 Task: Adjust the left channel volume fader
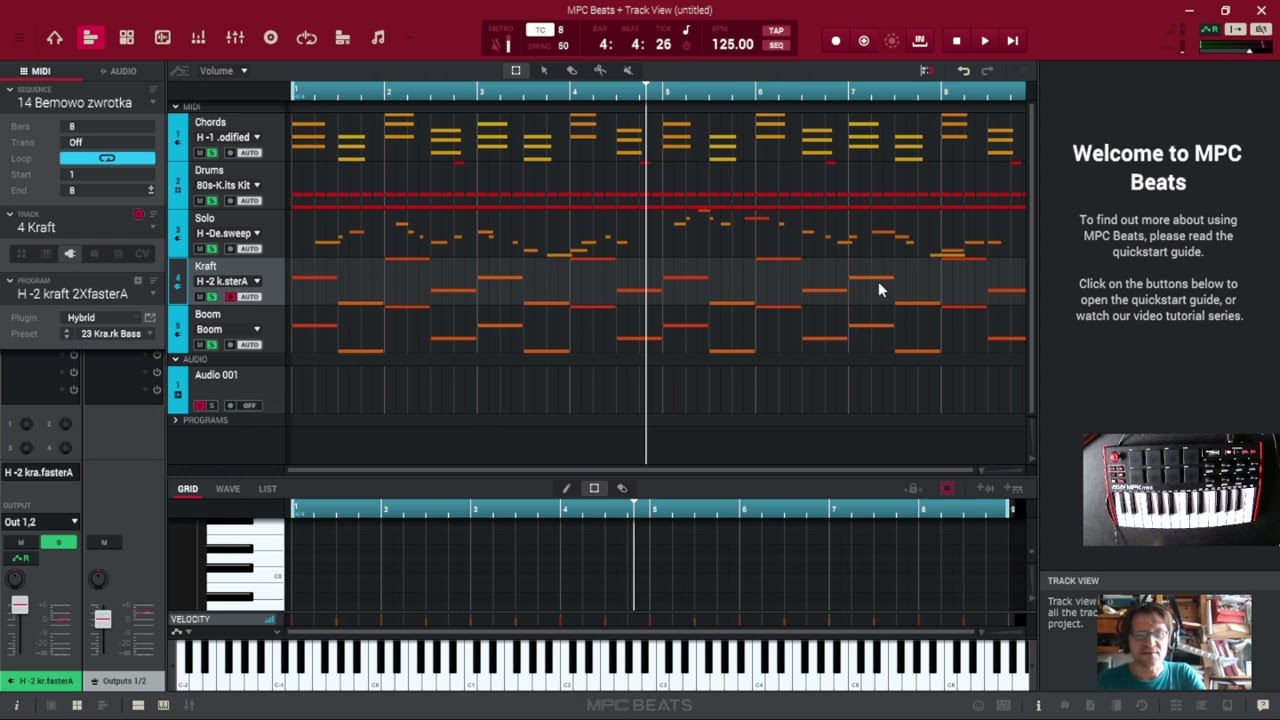coord(19,605)
